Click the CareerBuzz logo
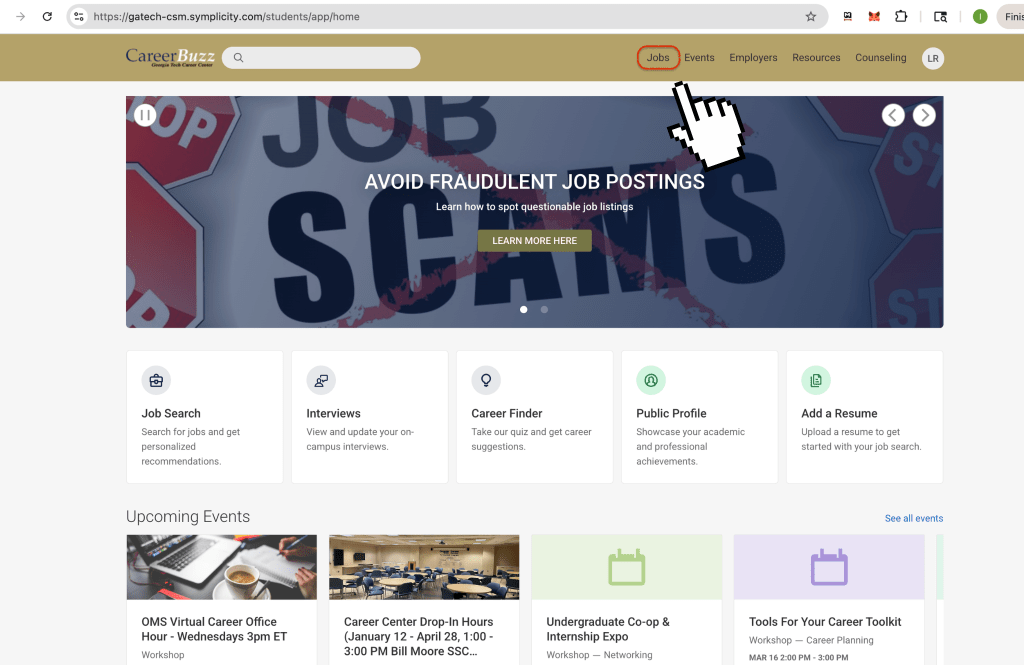 pos(170,57)
